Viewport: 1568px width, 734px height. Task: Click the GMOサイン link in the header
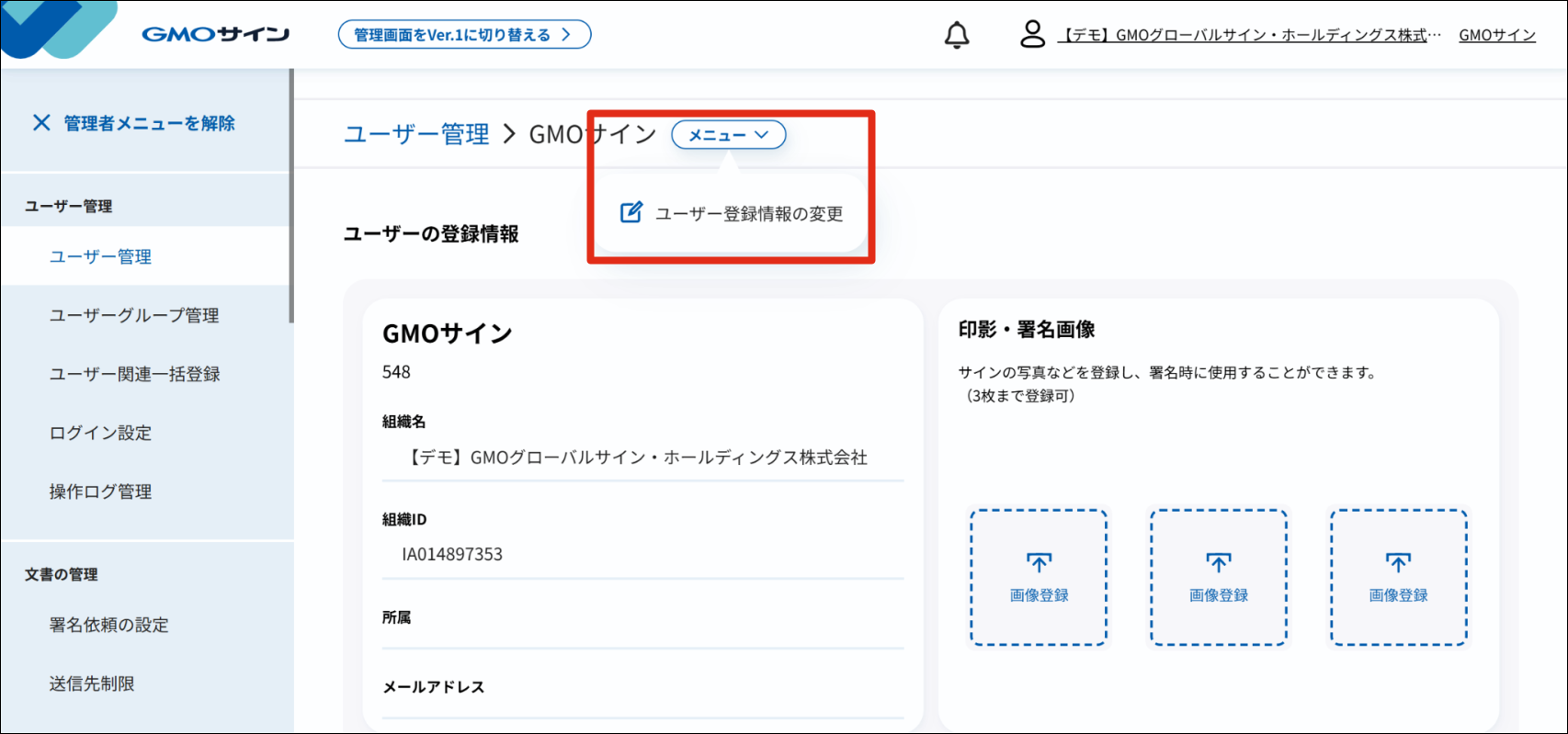tap(1497, 35)
